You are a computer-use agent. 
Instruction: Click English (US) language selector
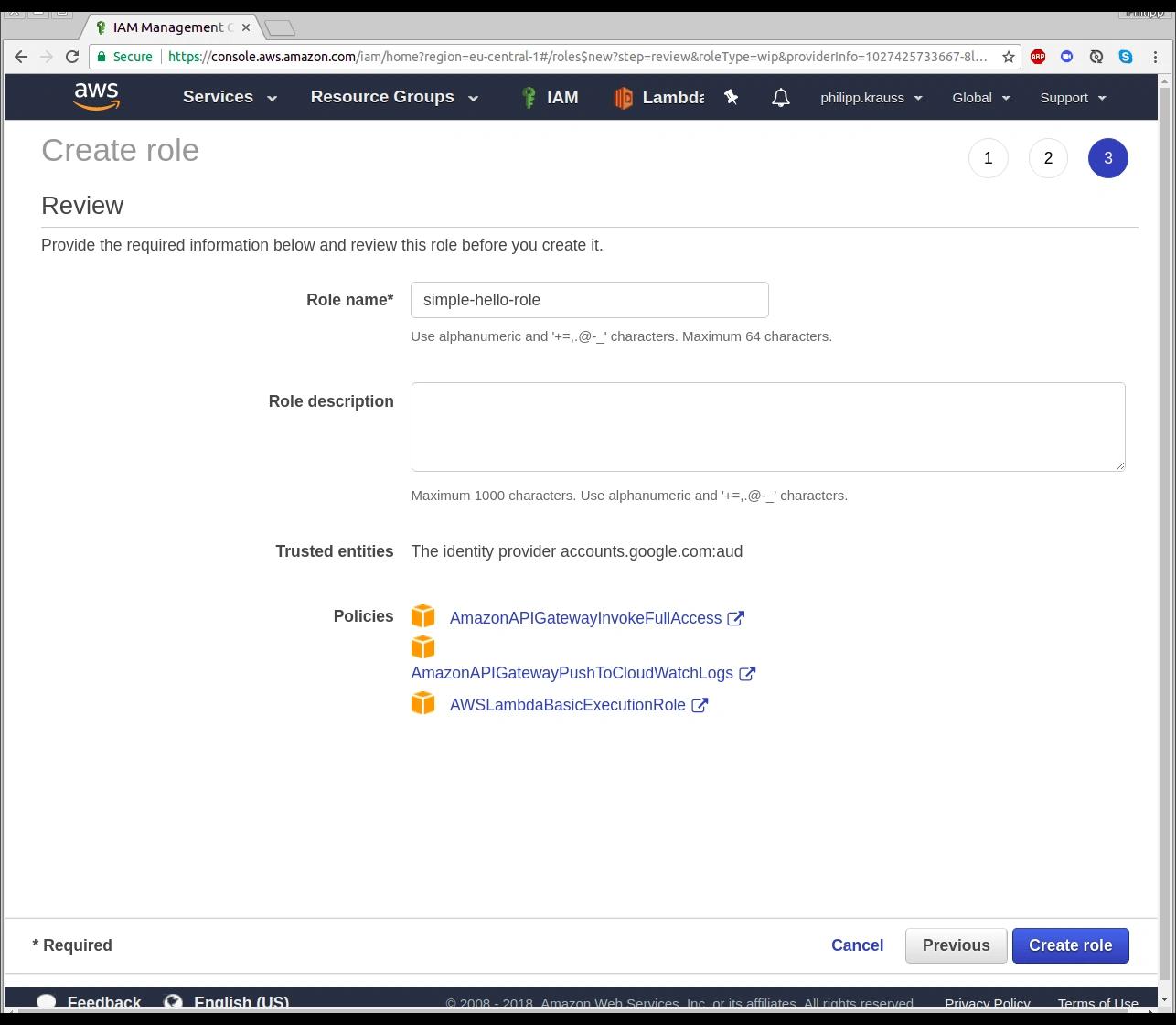point(241,1001)
